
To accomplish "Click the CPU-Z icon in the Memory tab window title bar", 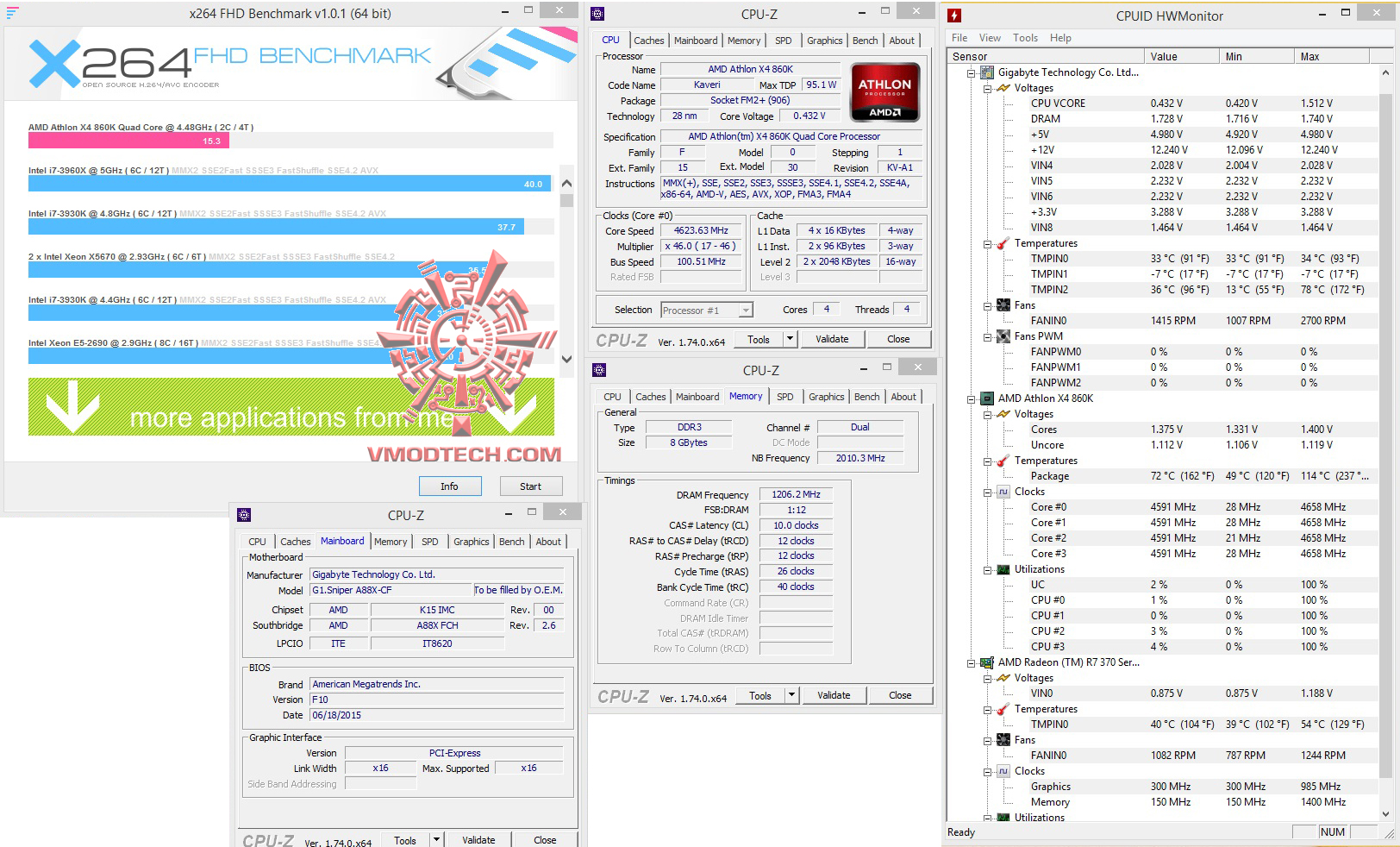I will (599, 370).
